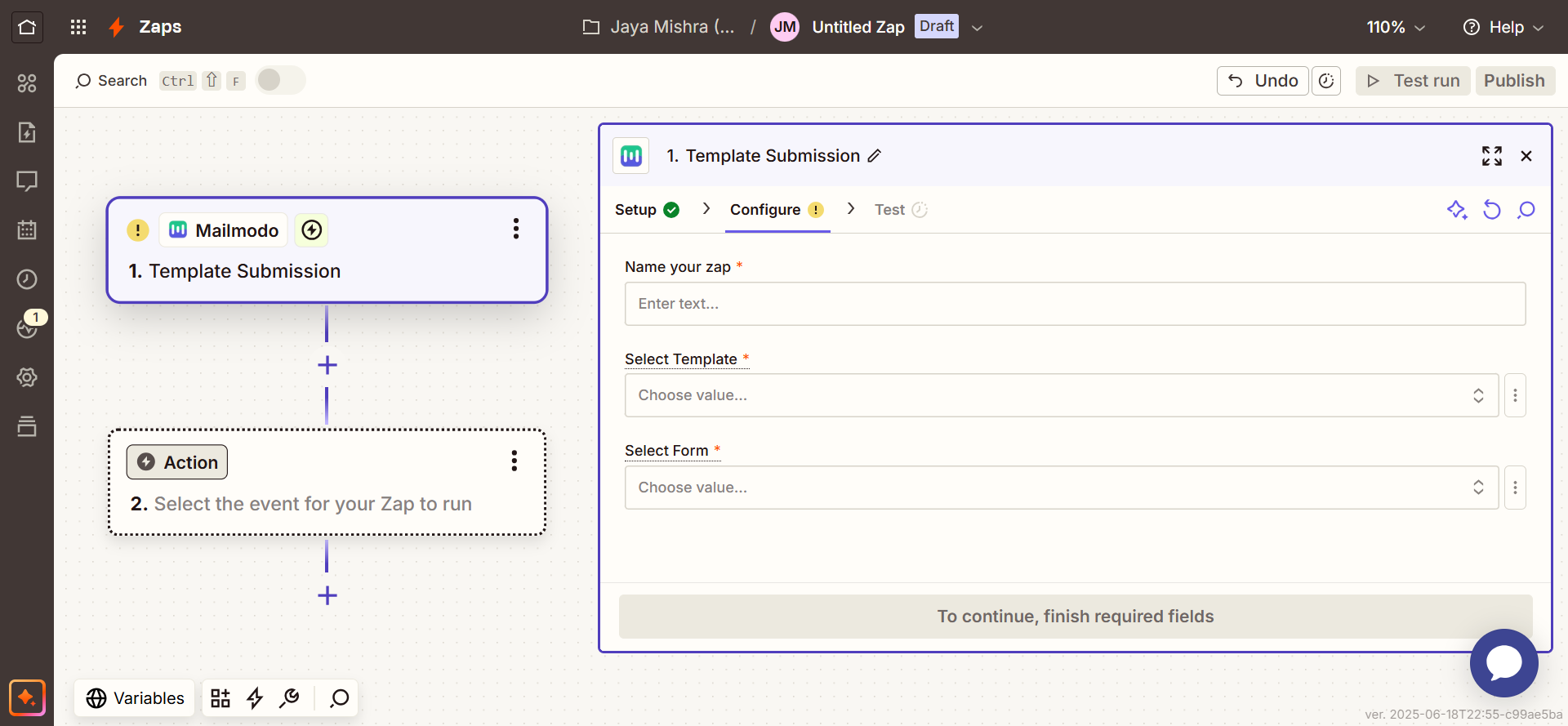1568x726 pixels.
Task: Open the AI assistant orange sparkle button
Action: tap(27, 698)
